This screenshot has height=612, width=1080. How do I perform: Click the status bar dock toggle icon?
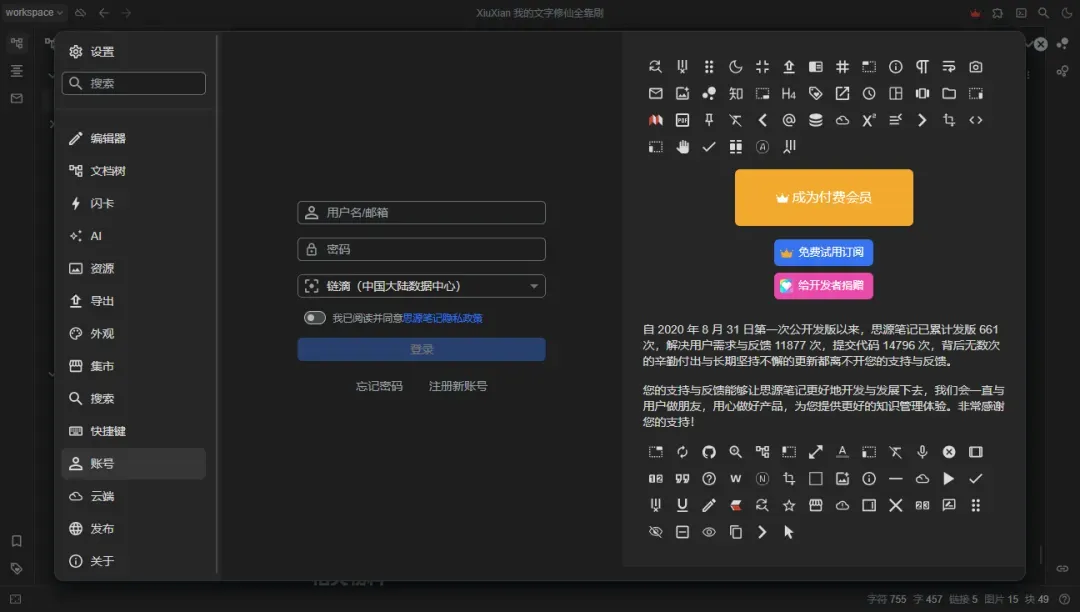tap(16, 600)
